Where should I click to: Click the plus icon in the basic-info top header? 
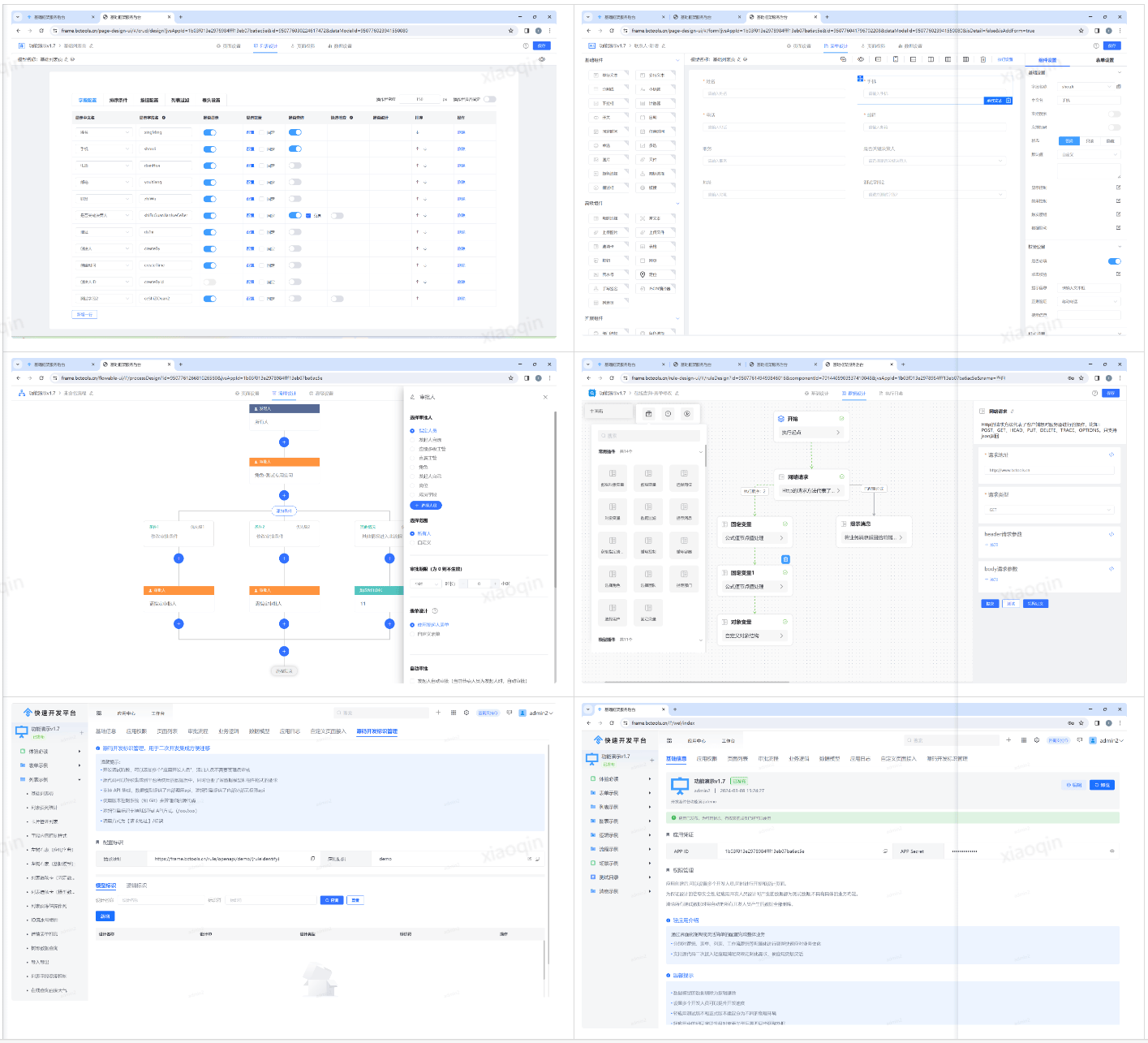1008,740
